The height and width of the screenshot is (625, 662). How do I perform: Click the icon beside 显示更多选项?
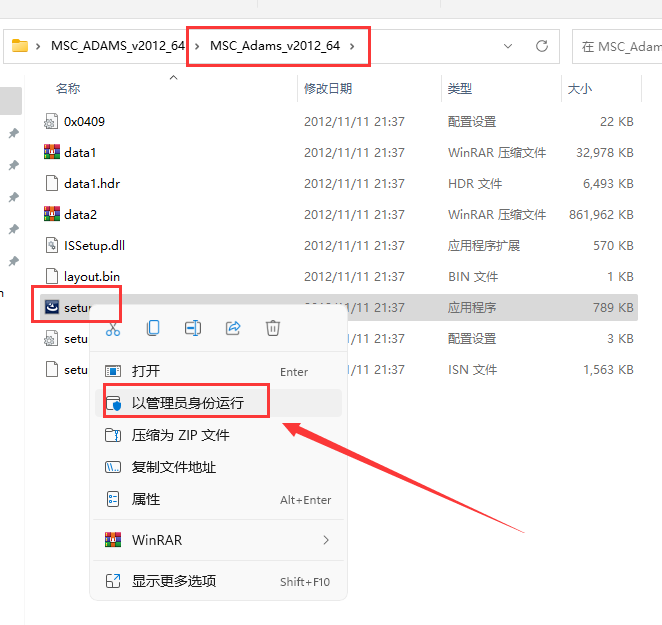click(113, 581)
